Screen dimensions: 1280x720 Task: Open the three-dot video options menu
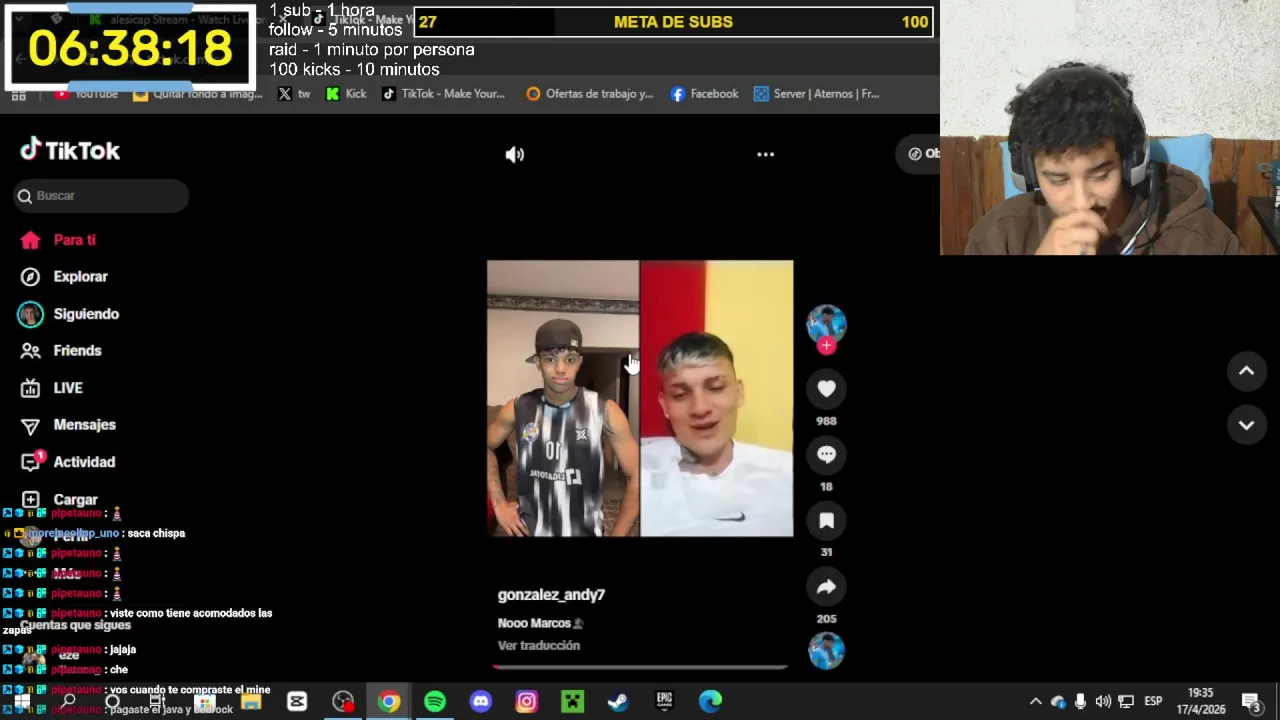point(765,154)
